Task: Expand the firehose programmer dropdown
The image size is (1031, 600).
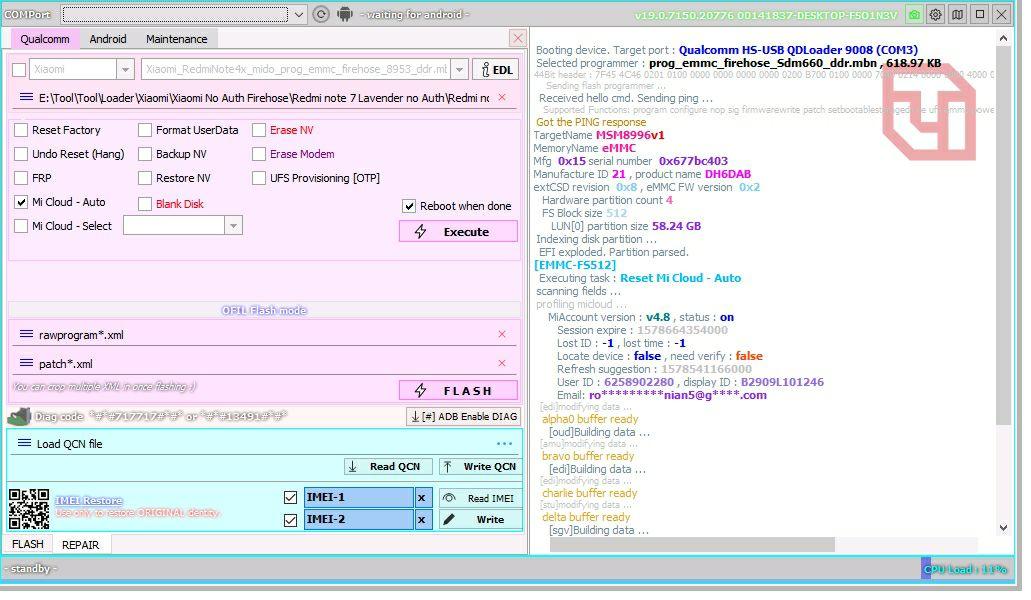Action: click(x=460, y=70)
